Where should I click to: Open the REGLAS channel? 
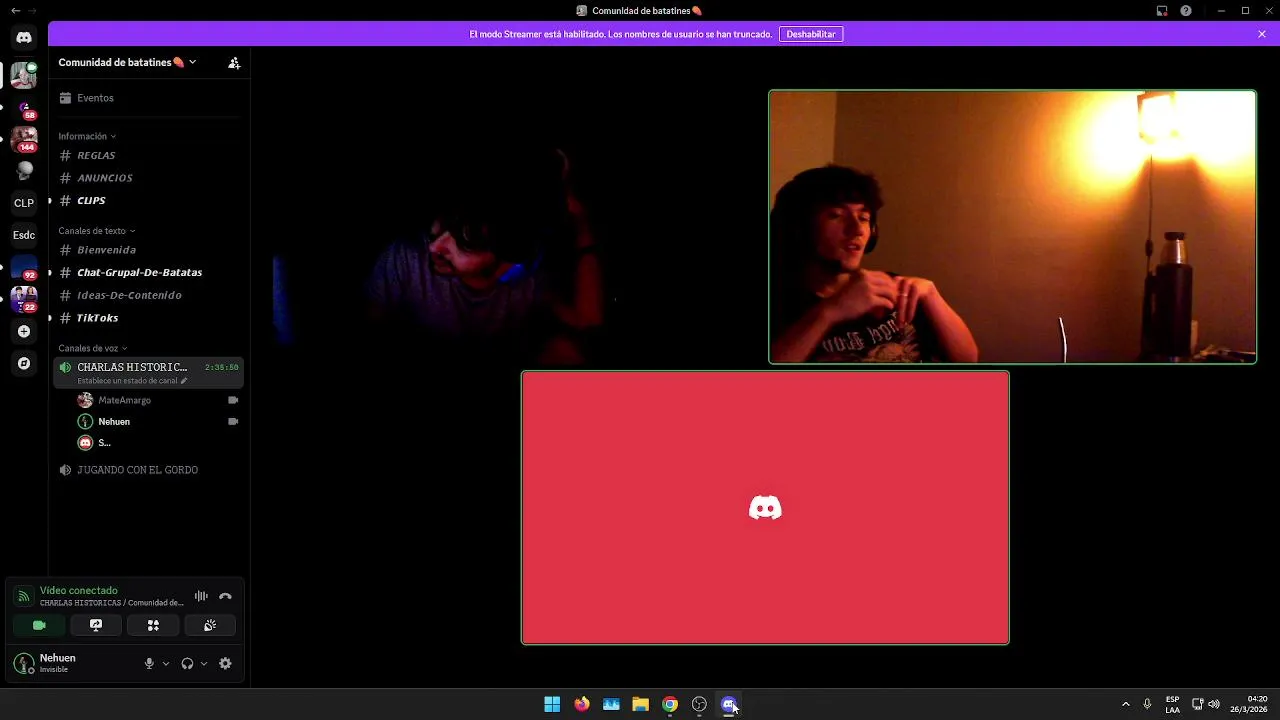tap(149, 155)
